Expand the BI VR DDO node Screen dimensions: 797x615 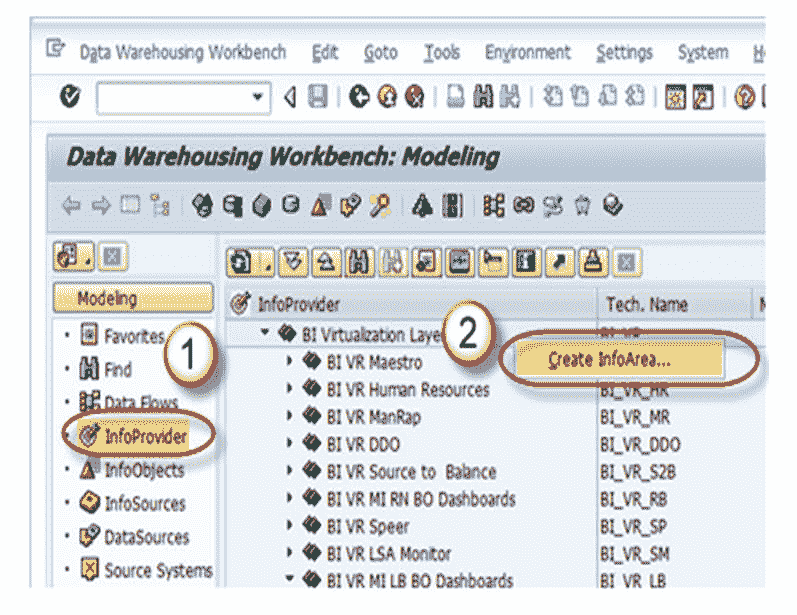289,443
